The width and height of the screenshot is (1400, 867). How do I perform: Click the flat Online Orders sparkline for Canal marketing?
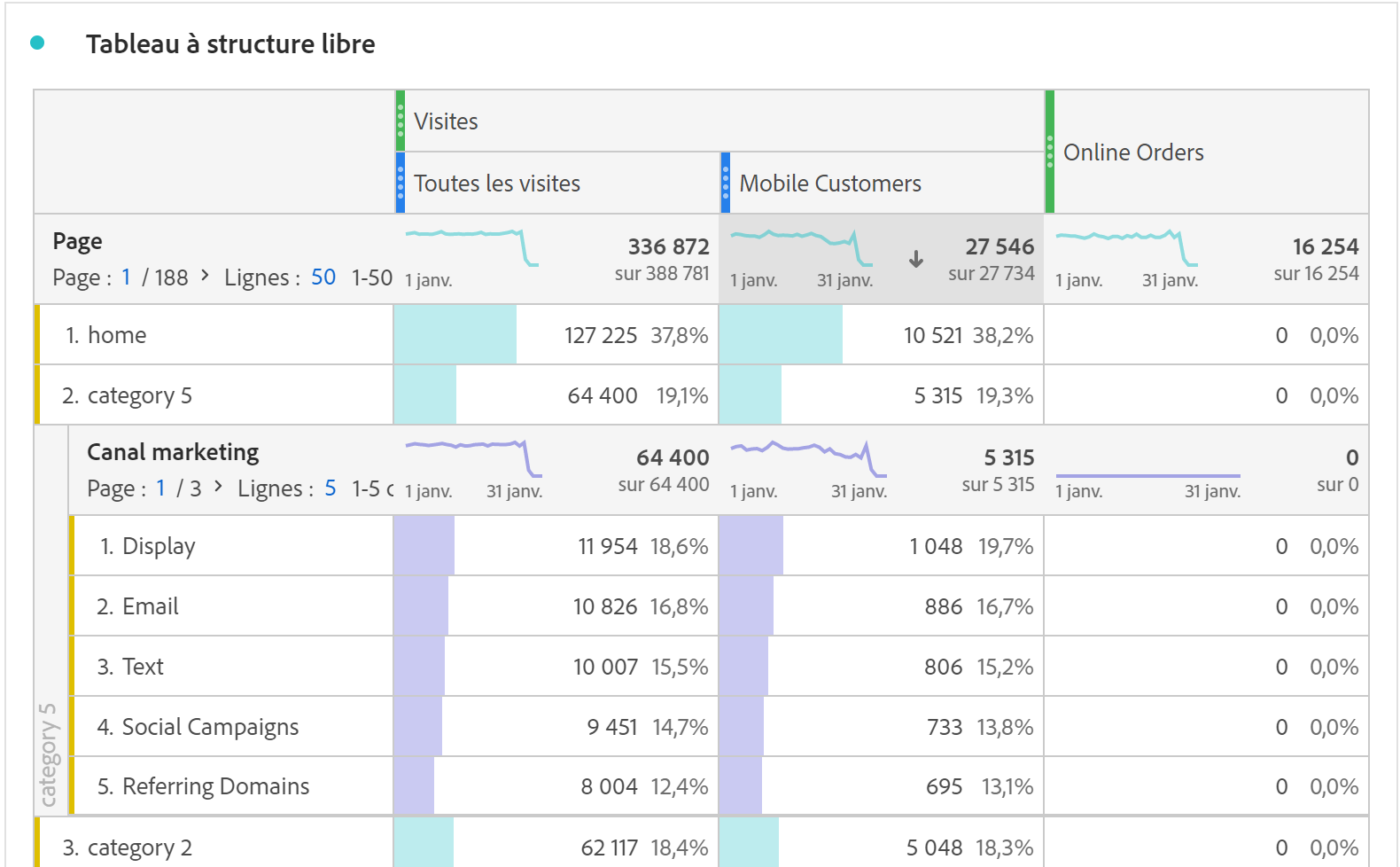pos(1147,476)
